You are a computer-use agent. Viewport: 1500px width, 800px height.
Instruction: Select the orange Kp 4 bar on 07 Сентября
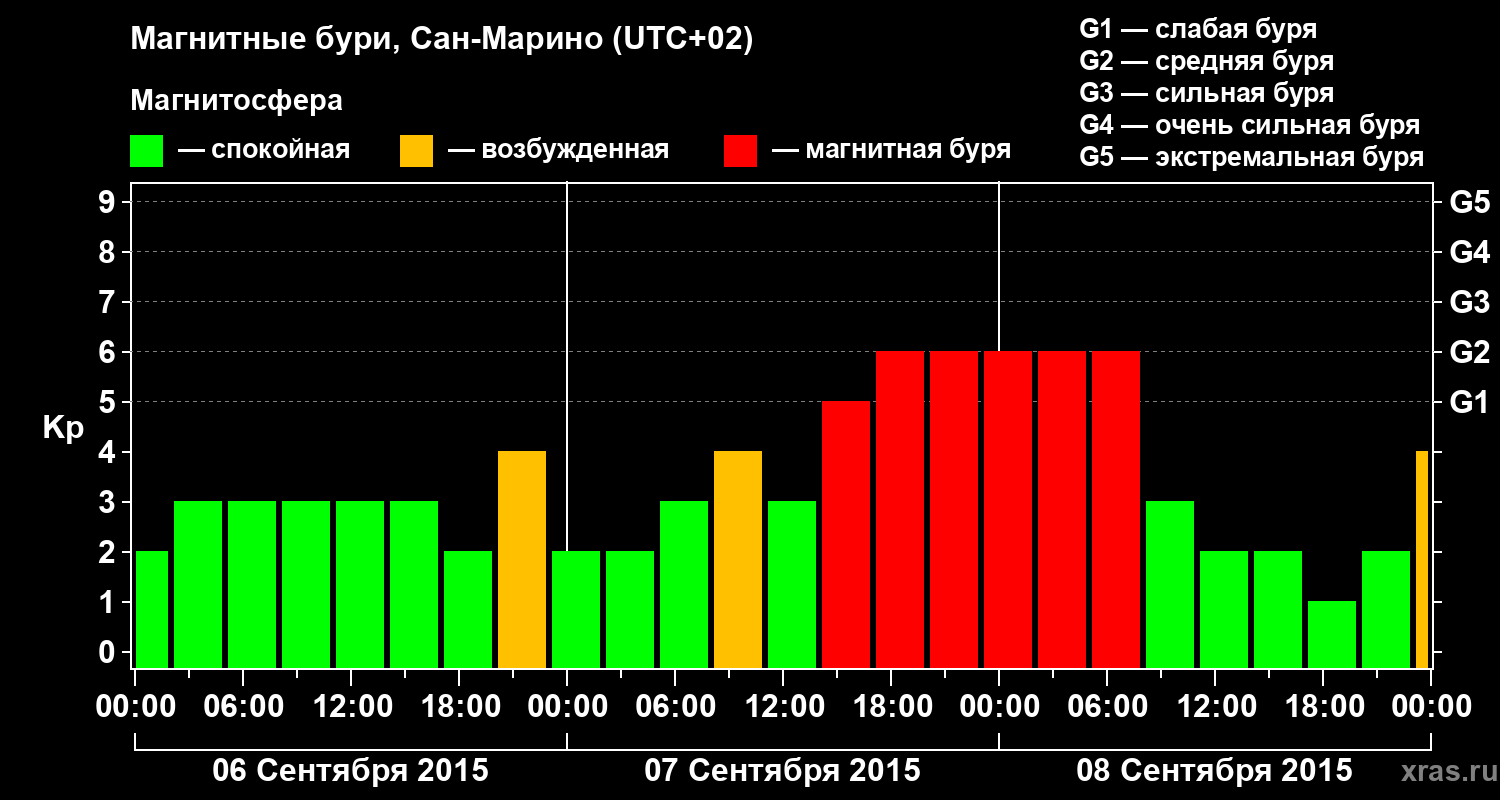[738, 560]
